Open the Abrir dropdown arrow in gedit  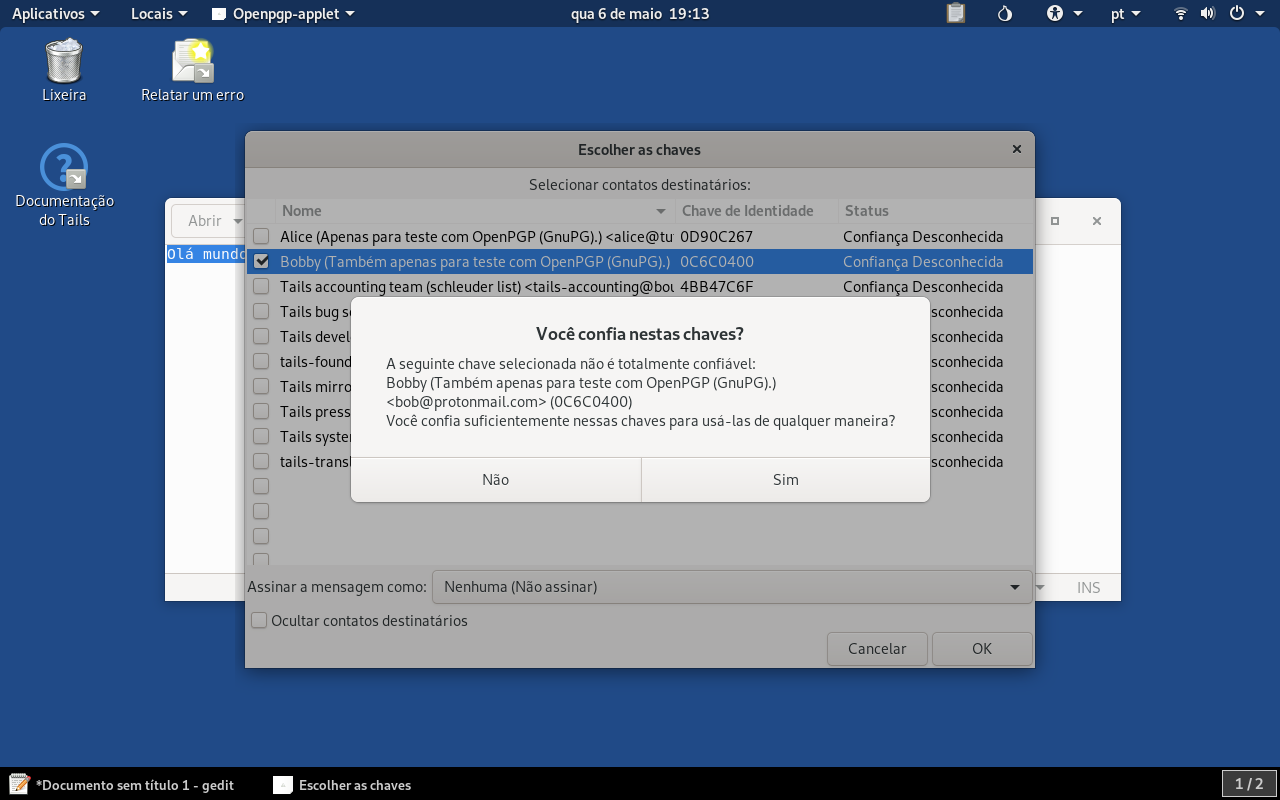pyautogui.click(x=237, y=221)
